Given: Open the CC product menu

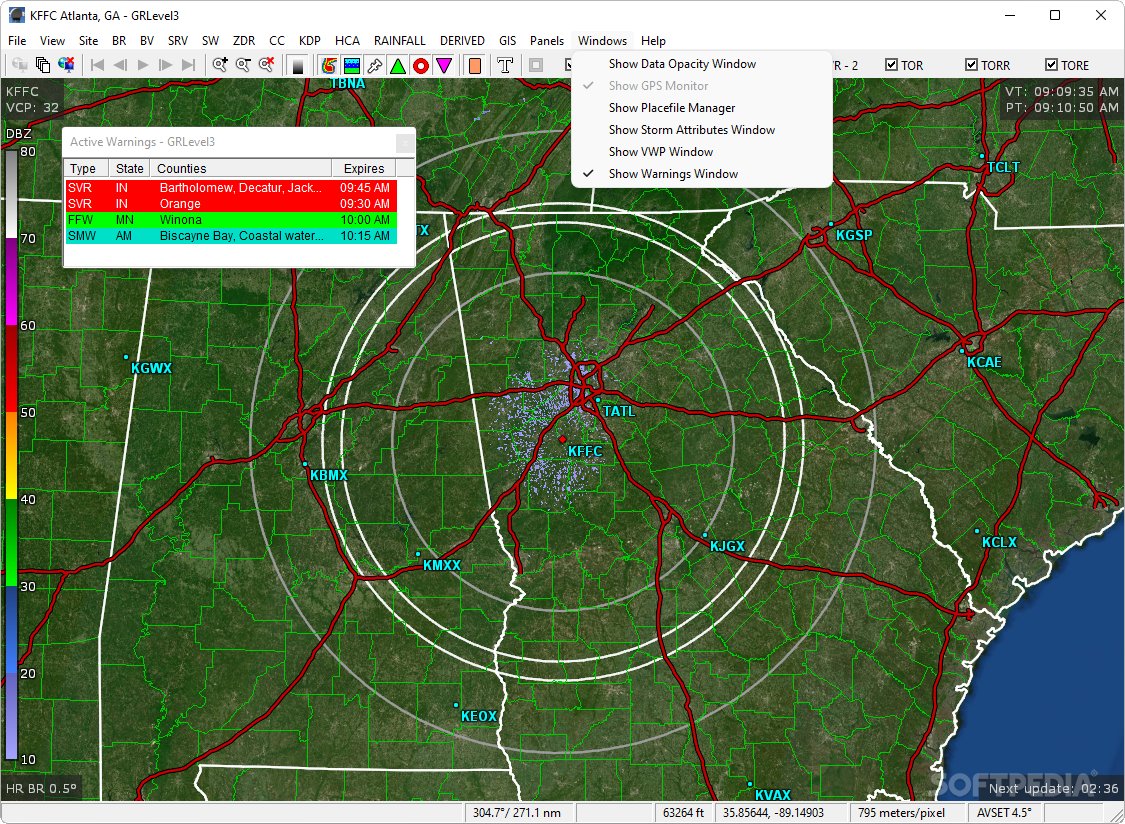Looking at the screenshot, I should (x=277, y=41).
